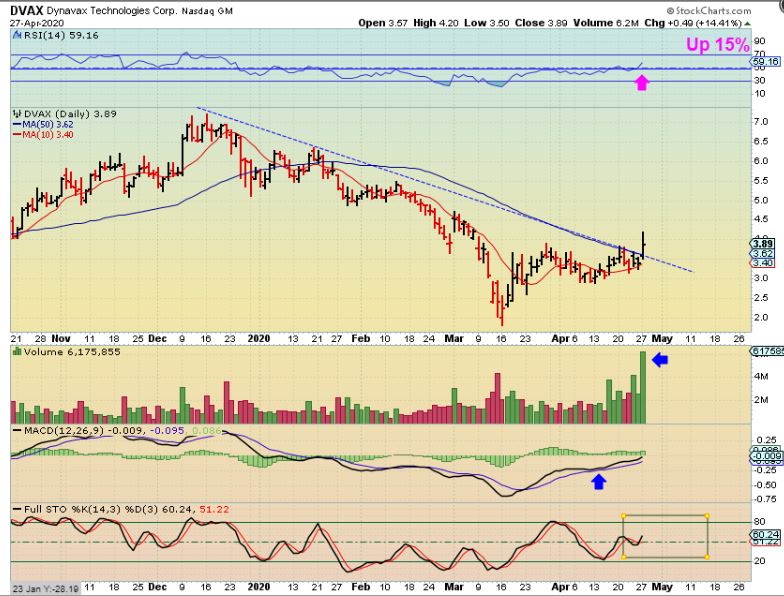Click the Nov label below the price panel
The width and height of the screenshot is (784, 596).
pyautogui.click(x=61, y=338)
